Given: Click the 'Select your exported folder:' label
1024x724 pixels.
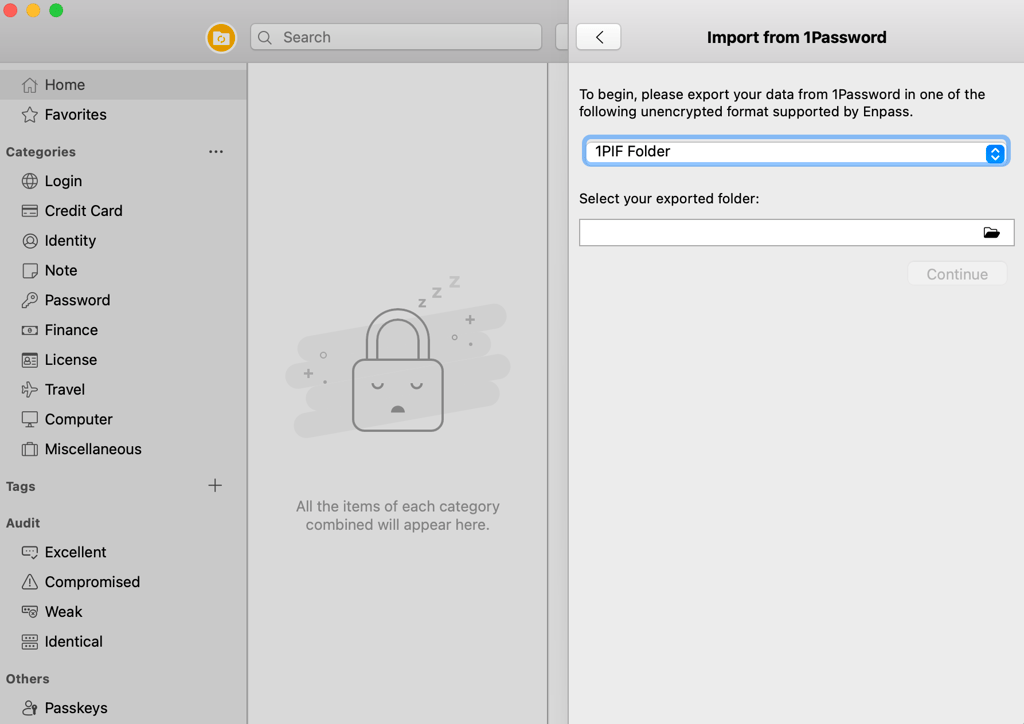Looking at the screenshot, I should click(669, 198).
